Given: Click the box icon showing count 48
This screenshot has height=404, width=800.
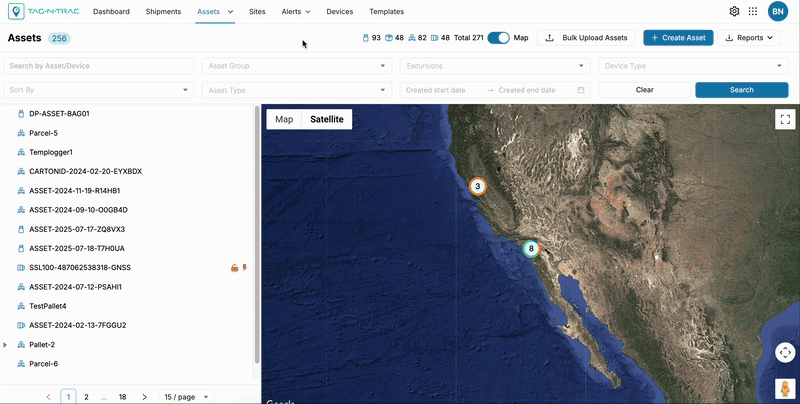Looking at the screenshot, I should click(389, 38).
